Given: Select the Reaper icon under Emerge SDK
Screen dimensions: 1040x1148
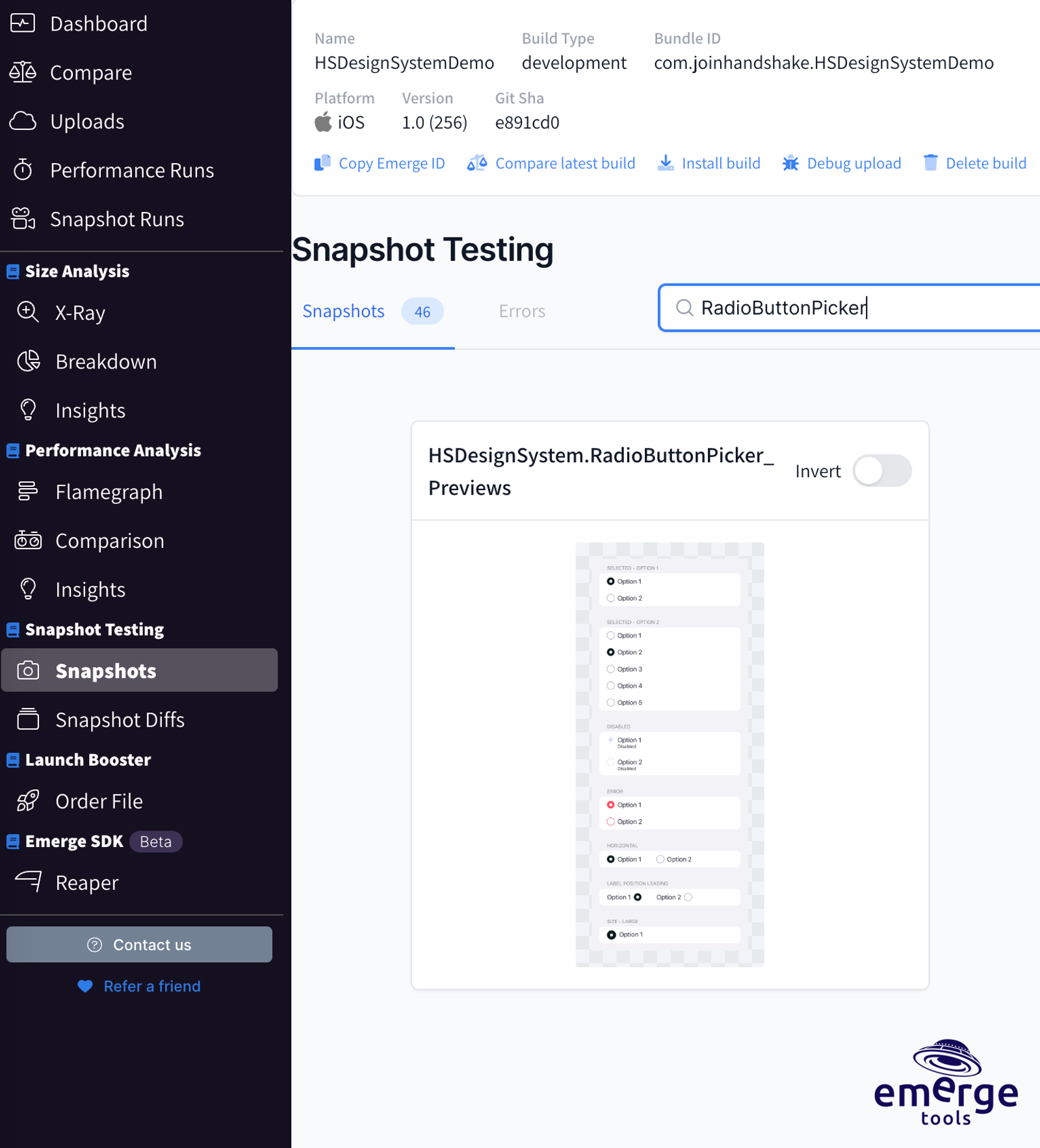Looking at the screenshot, I should point(27,882).
